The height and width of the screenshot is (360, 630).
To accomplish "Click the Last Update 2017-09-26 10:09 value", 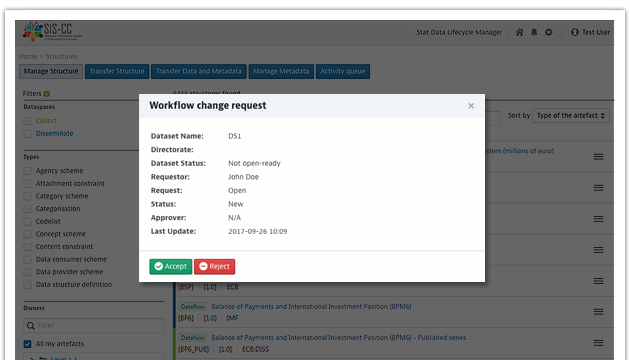I will pos(258,231).
